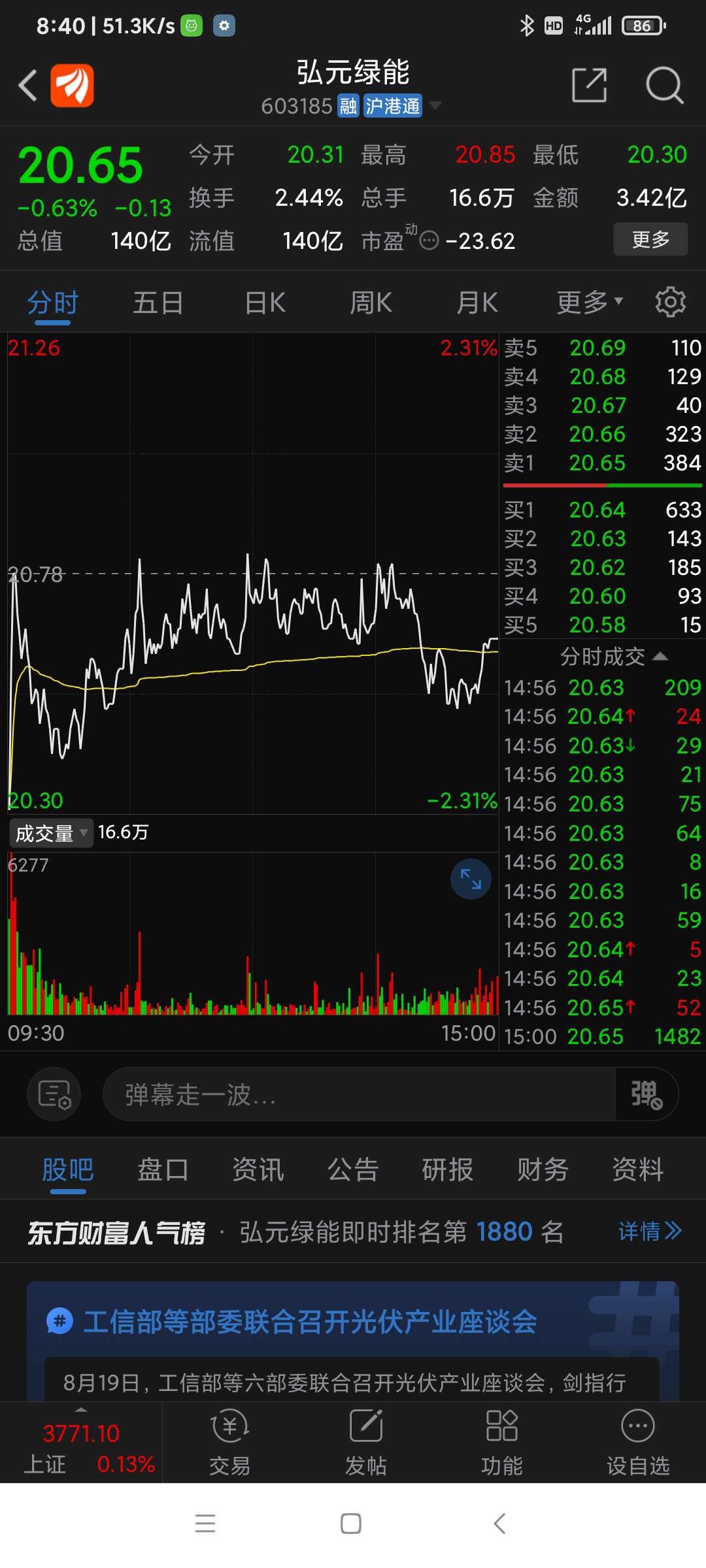This screenshot has width=706, height=1568.
Task: Tap Android home square button
Action: point(351,1524)
